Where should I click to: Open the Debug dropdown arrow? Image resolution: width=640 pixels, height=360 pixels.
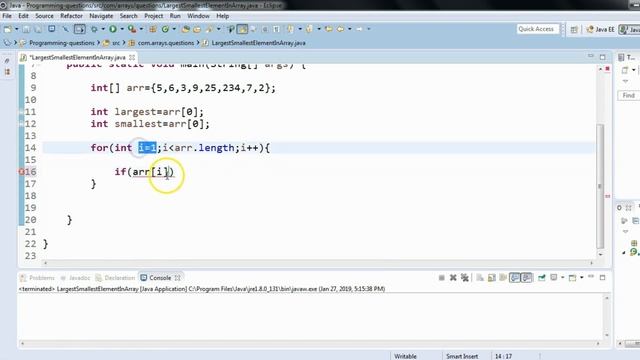point(103,29)
